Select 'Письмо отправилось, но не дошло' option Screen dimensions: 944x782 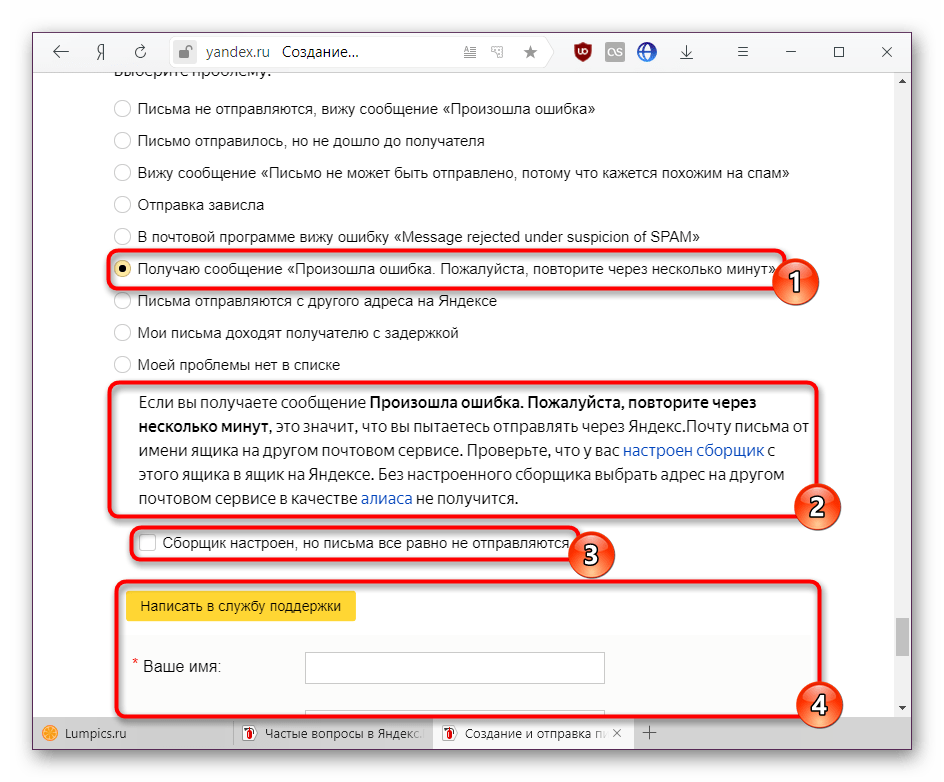pos(122,141)
